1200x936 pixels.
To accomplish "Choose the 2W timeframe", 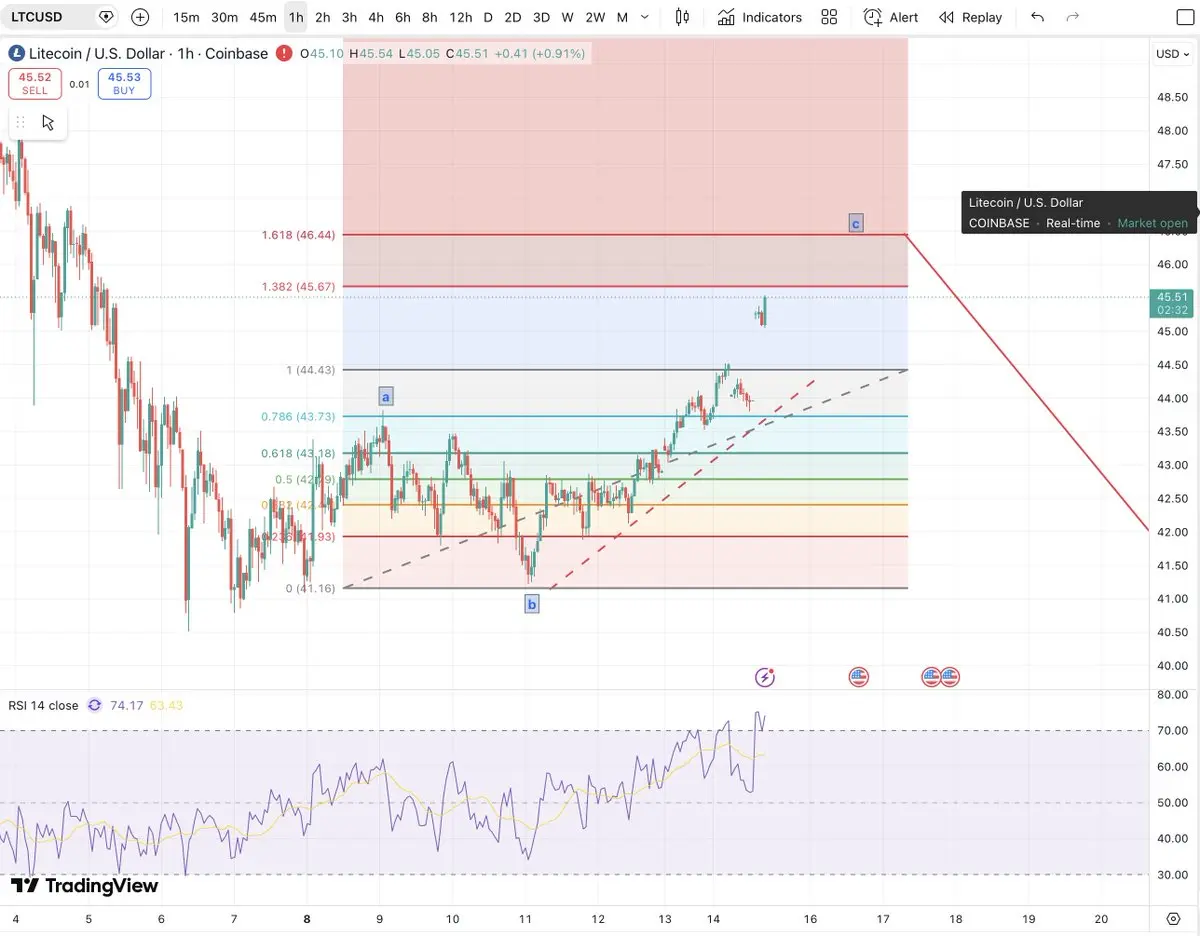I will coord(595,17).
